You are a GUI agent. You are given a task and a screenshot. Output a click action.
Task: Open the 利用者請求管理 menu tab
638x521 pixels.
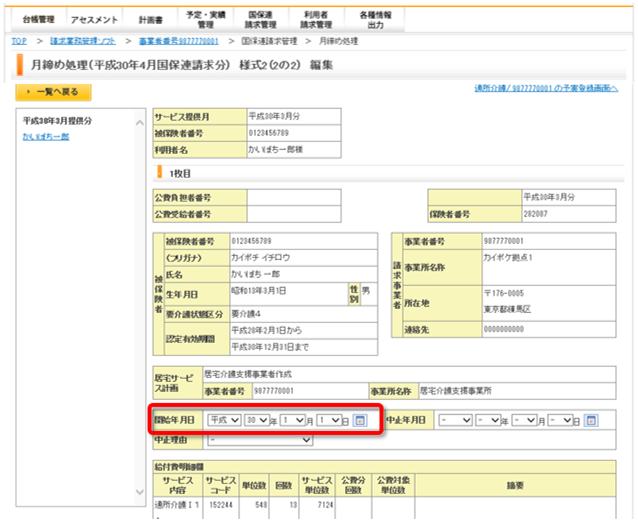click(x=316, y=20)
